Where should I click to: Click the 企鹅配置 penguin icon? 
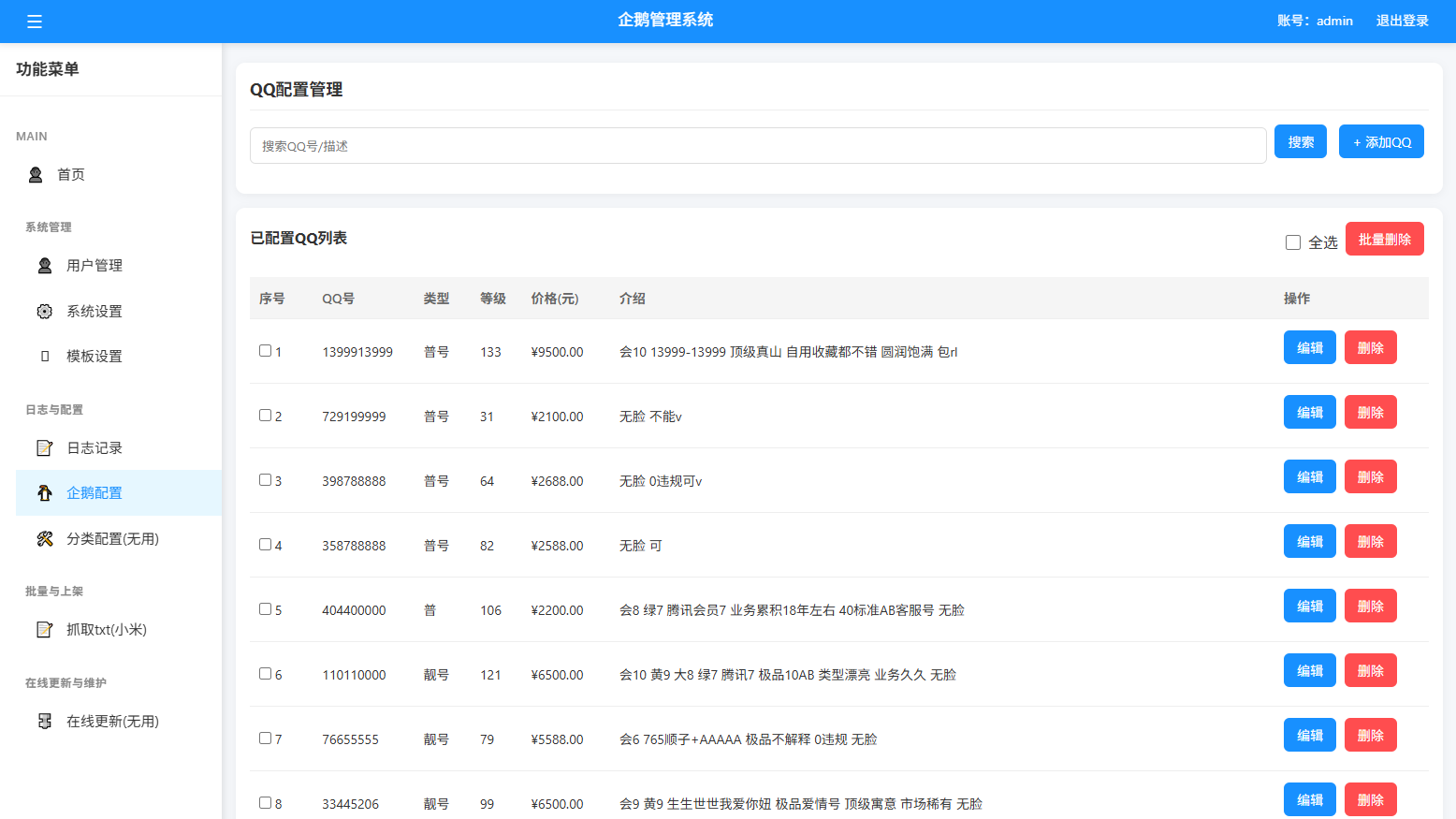(x=45, y=493)
